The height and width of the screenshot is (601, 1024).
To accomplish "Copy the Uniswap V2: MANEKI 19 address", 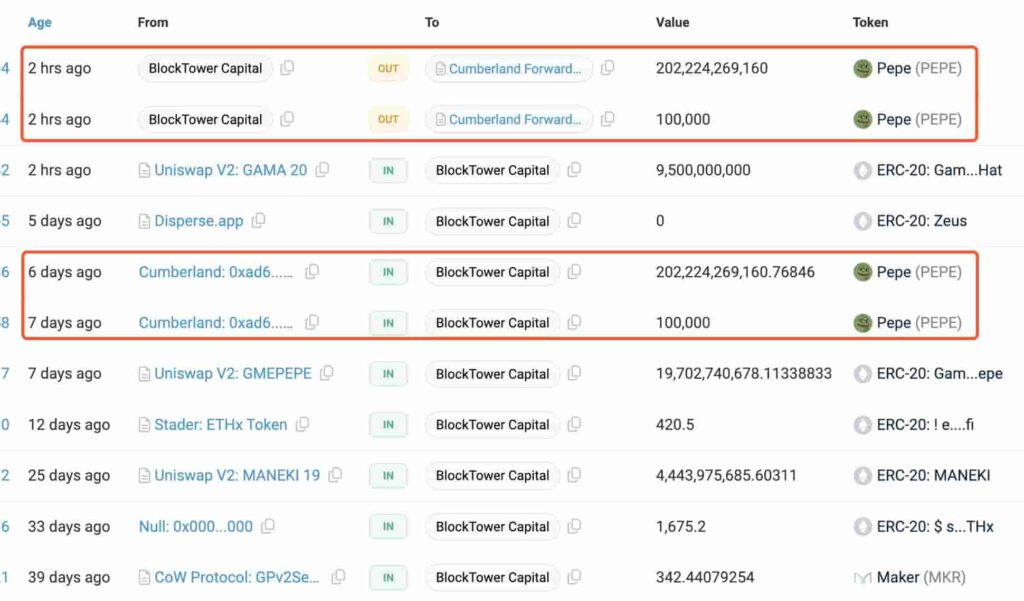I will (x=335, y=476).
